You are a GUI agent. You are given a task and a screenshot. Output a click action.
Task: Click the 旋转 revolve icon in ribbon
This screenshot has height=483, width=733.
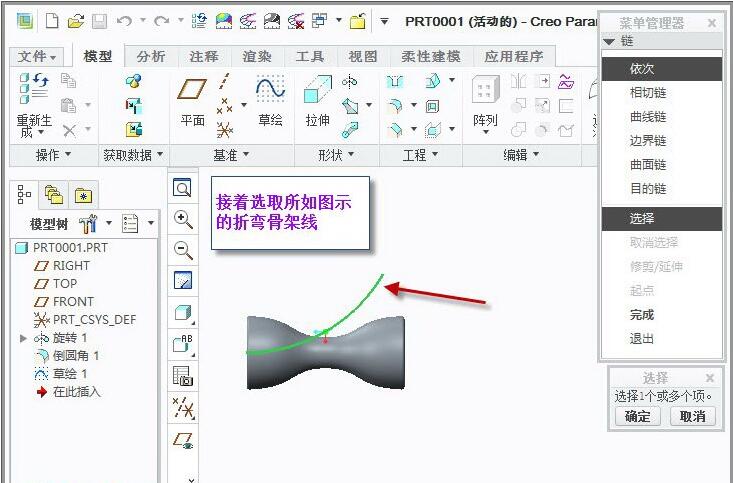pyautogui.click(x=350, y=82)
